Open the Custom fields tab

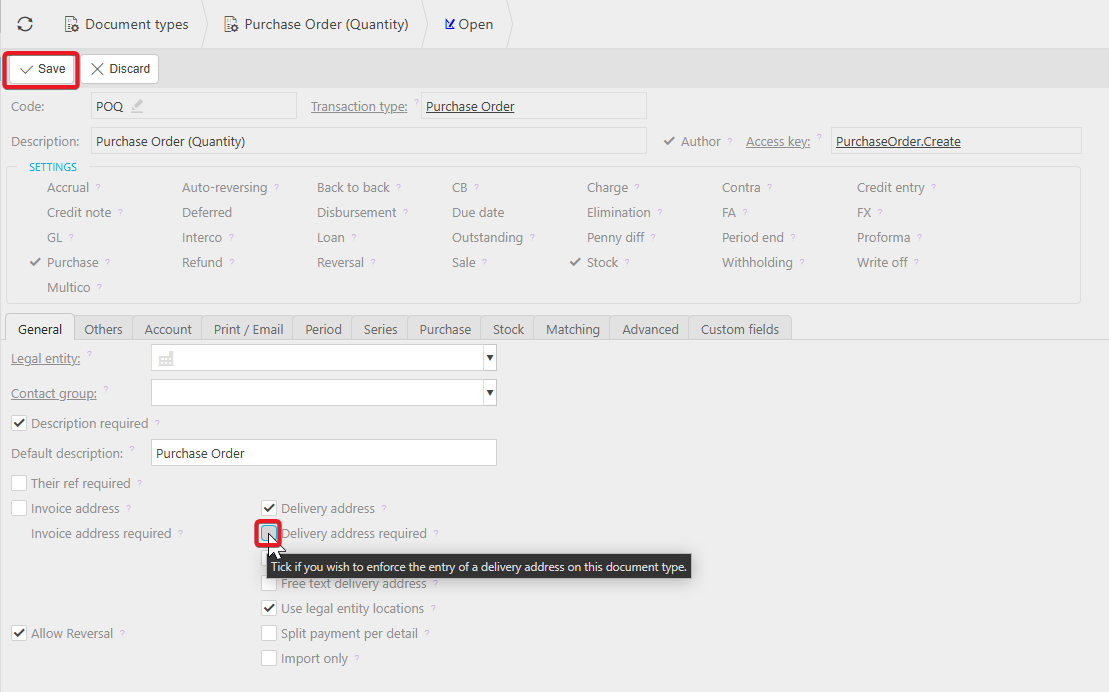(x=740, y=329)
